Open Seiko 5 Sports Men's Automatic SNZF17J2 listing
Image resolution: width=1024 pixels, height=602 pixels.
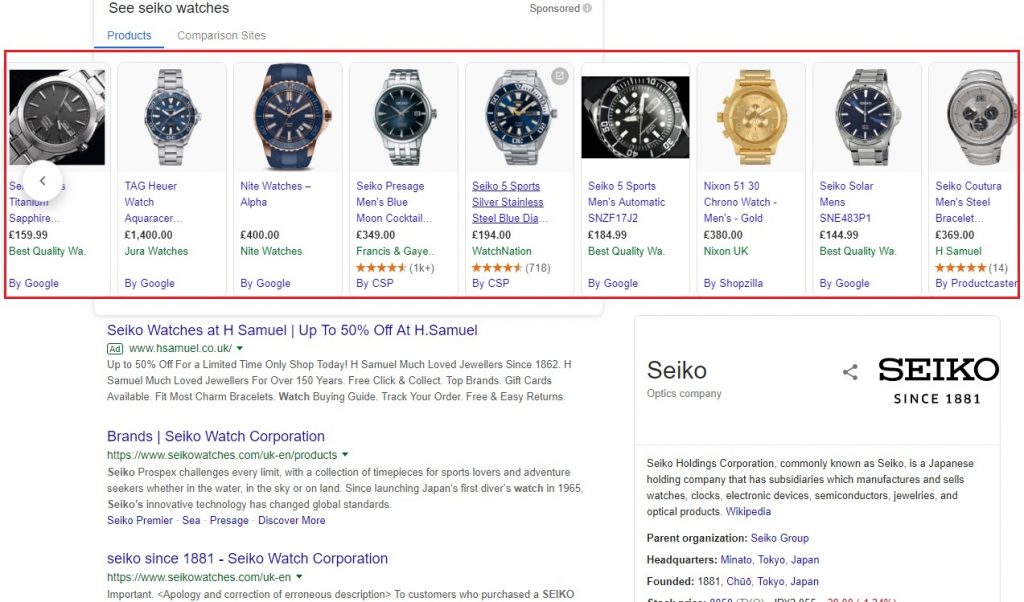tap(626, 202)
